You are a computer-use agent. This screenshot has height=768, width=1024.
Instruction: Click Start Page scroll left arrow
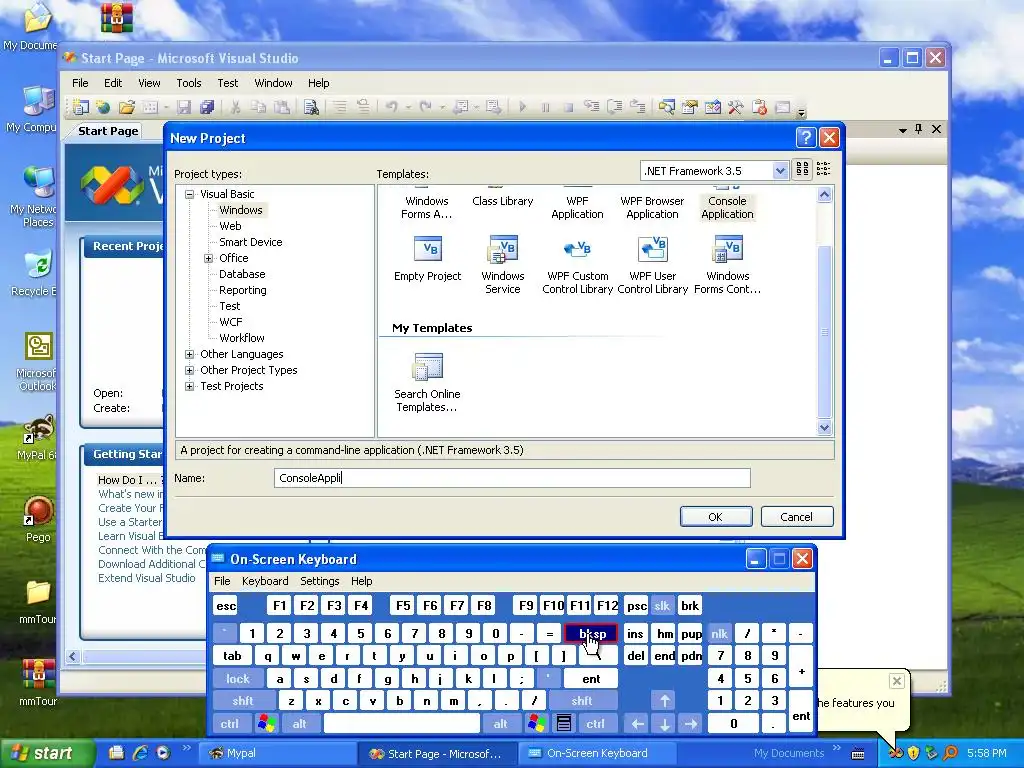pyautogui.click(x=73, y=656)
